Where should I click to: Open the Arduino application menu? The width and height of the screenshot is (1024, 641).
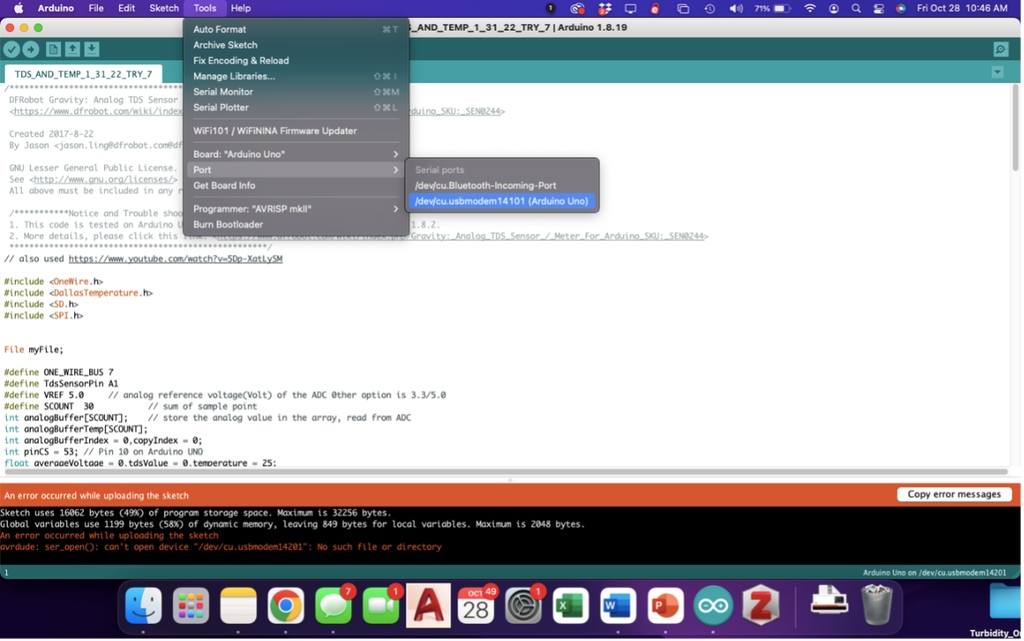(56, 8)
